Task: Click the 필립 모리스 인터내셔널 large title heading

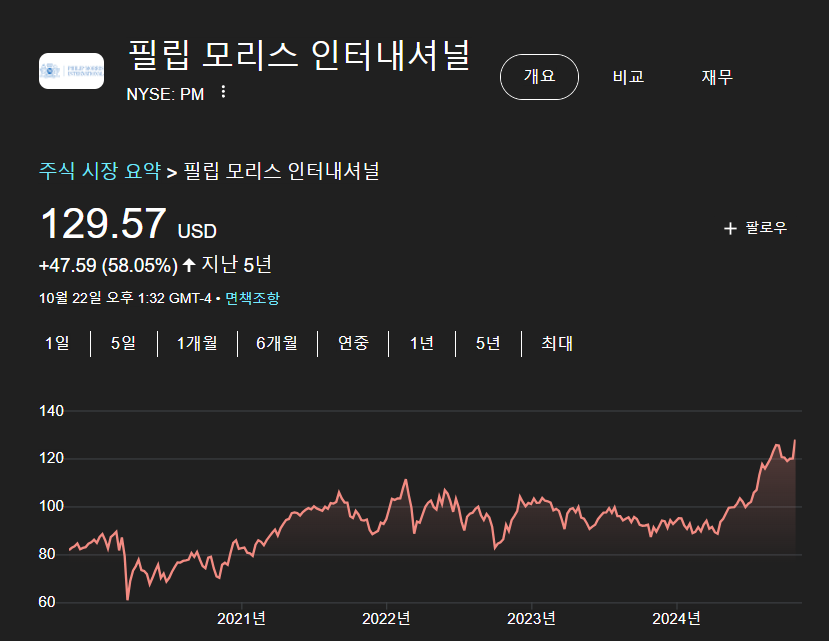Action: 299,54
